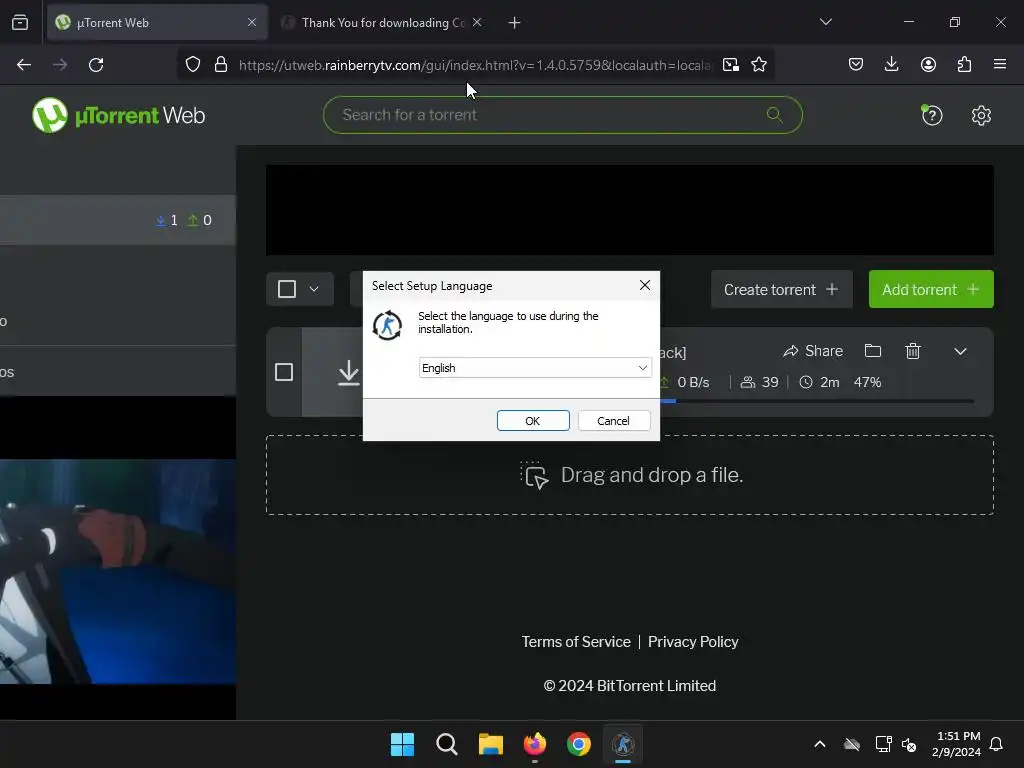Image resolution: width=1024 pixels, height=768 pixels.
Task: Click the sidebar video thumbnail
Action: tap(118, 571)
